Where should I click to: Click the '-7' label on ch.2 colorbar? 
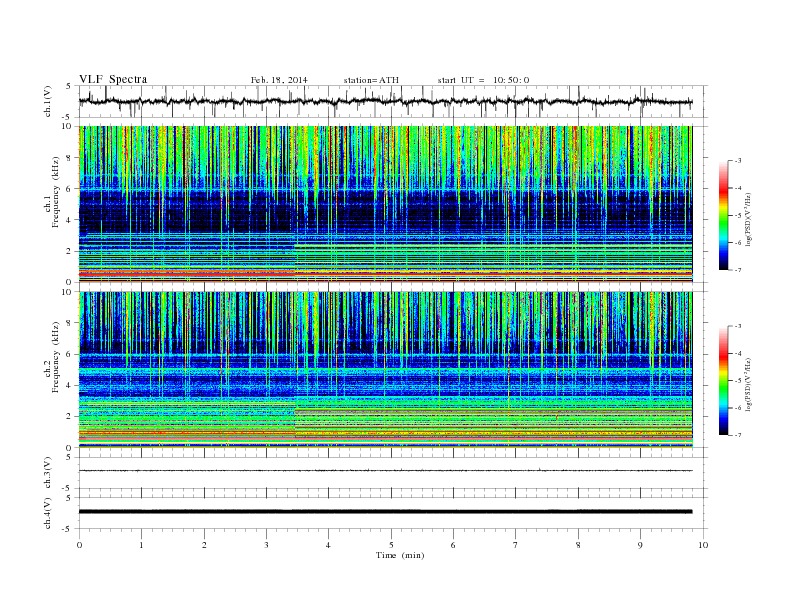[x=737, y=435]
